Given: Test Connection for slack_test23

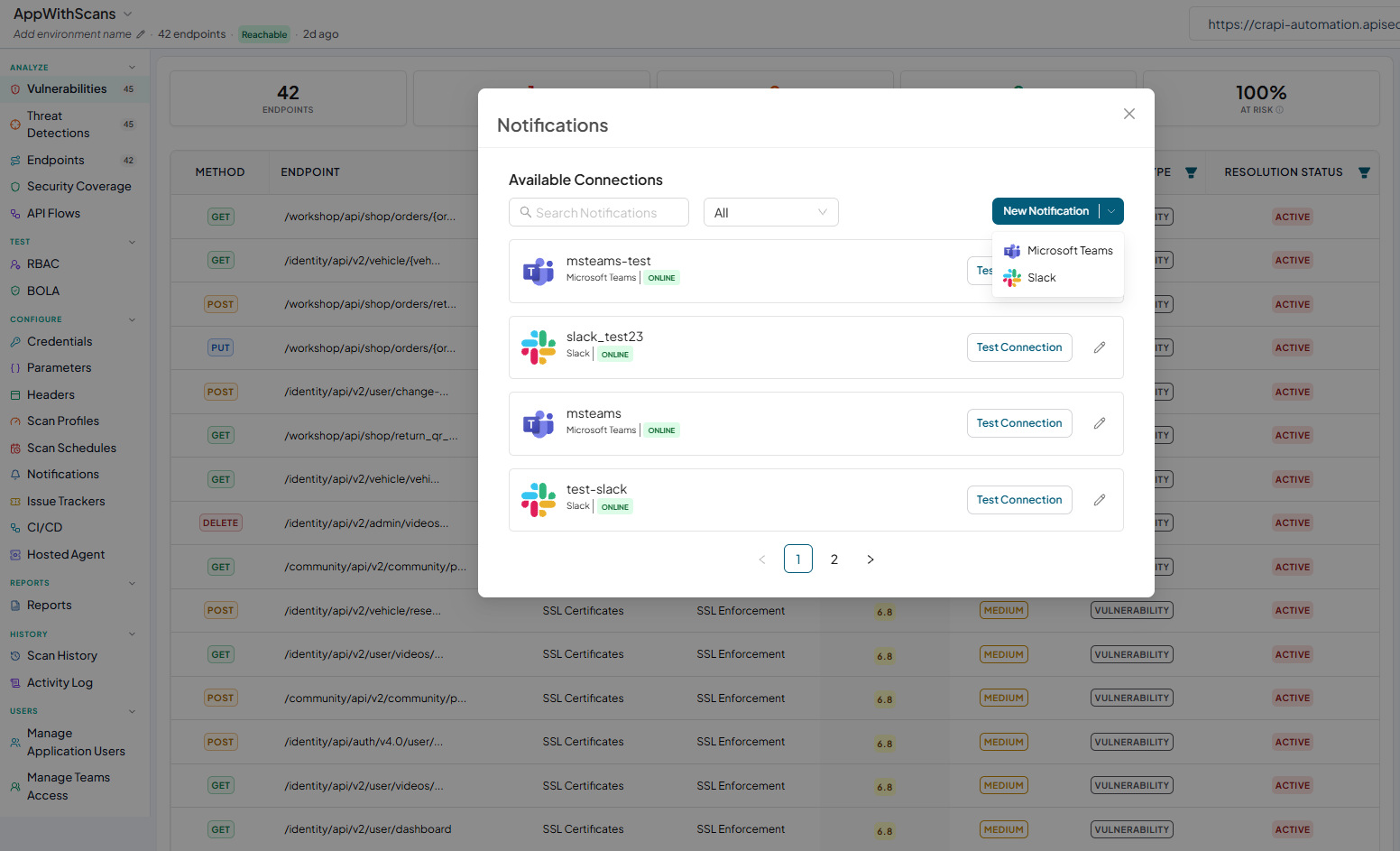Looking at the screenshot, I should 1019,347.
